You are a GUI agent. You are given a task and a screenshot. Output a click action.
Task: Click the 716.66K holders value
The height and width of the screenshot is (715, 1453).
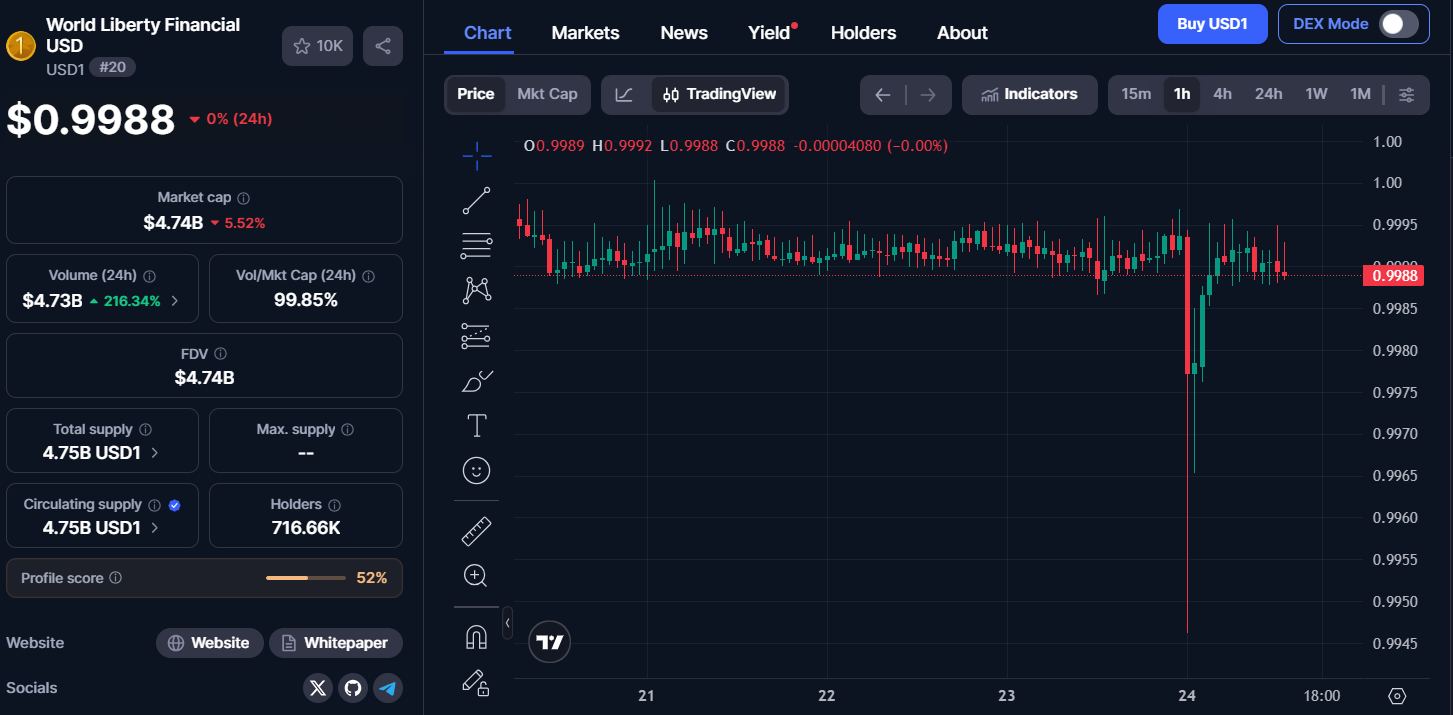click(306, 527)
